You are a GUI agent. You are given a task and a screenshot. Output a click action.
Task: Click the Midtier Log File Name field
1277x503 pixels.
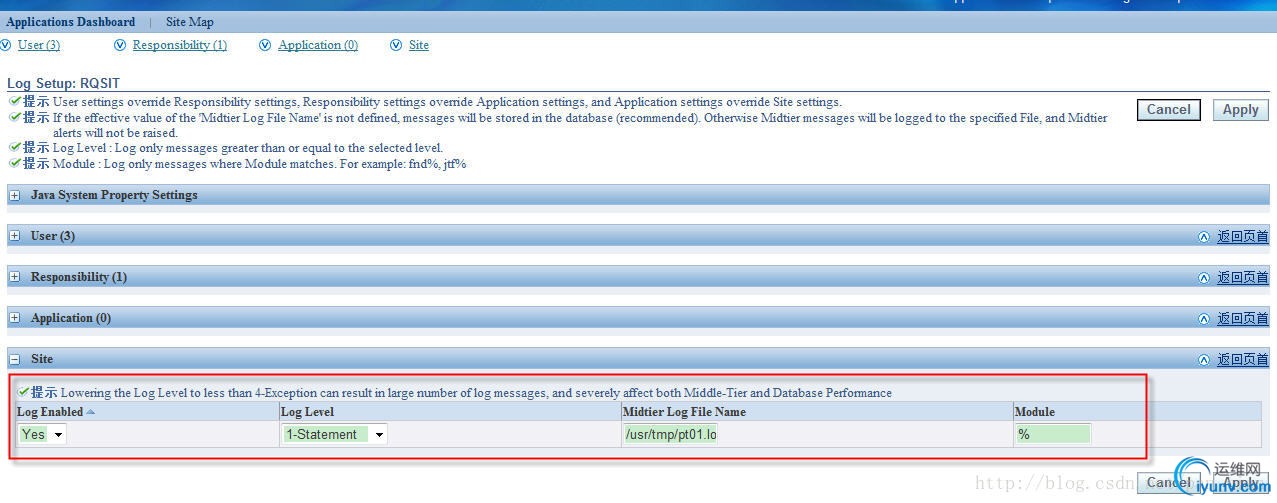click(x=670, y=434)
